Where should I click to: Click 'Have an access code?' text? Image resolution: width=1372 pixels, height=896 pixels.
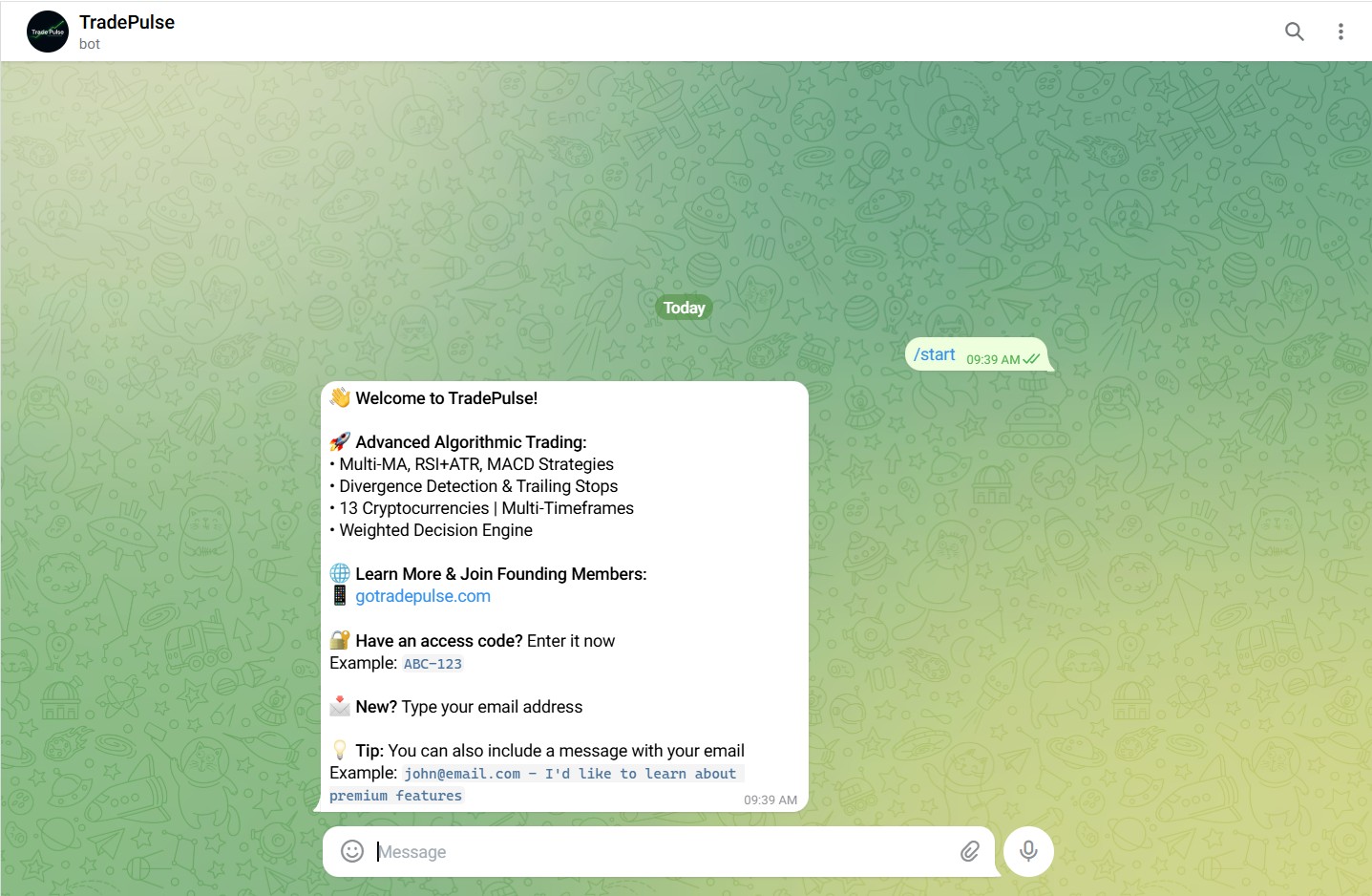tap(439, 641)
